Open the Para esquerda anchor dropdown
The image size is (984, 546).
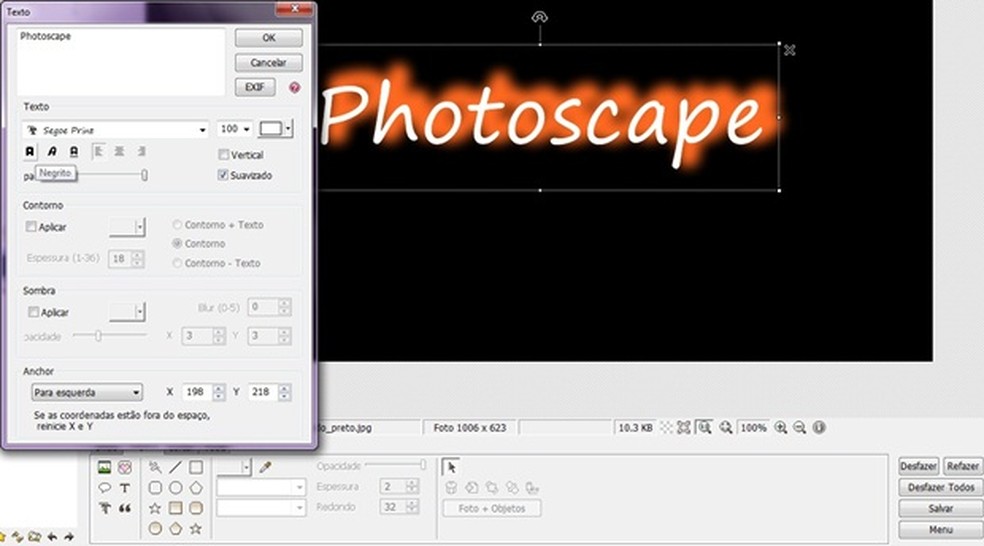(87, 392)
